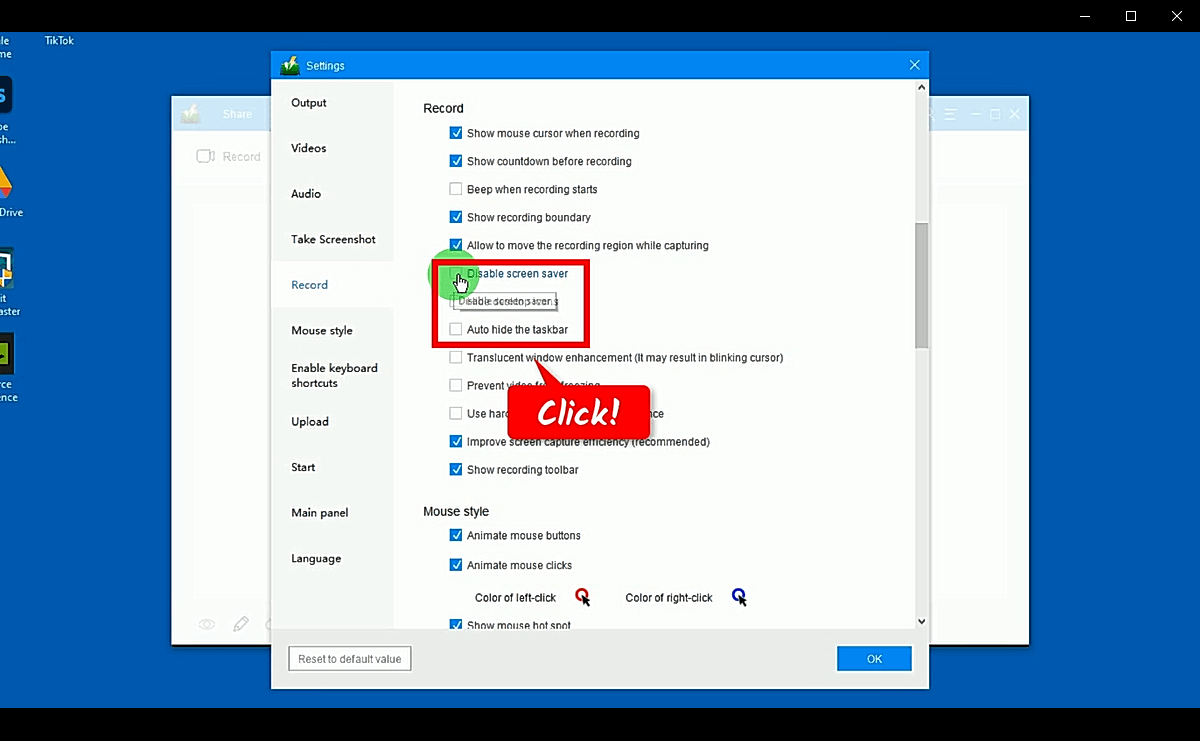Image resolution: width=1200 pixels, height=741 pixels.
Task: Open the Language settings section
Action: pos(315,558)
